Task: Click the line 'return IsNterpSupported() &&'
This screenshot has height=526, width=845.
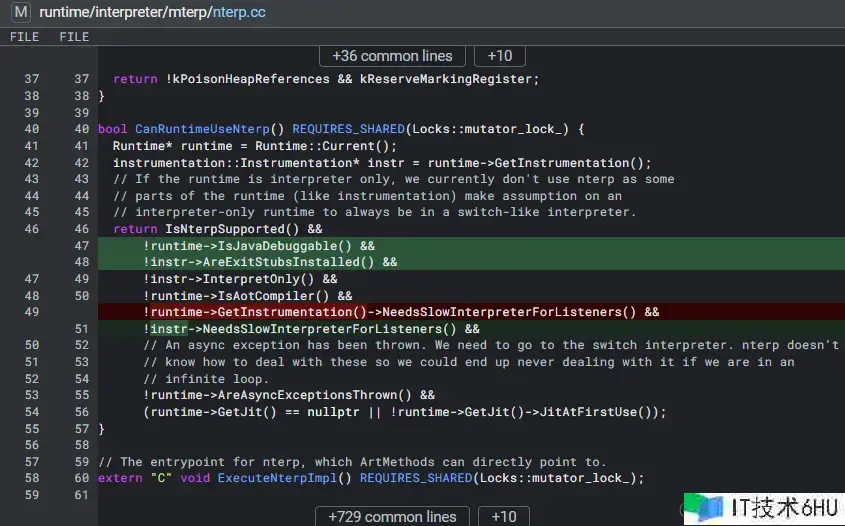Action: pyautogui.click(x=218, y=229)
